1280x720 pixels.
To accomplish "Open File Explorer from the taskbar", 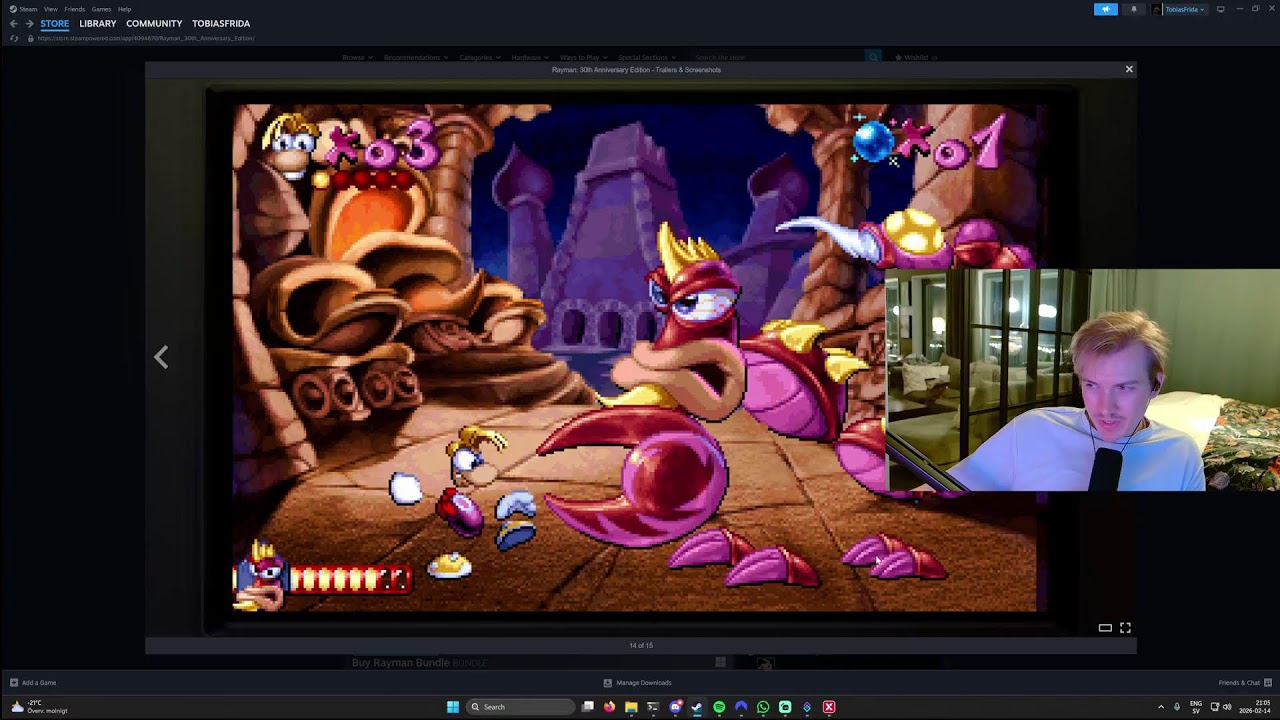I will 631,707.
